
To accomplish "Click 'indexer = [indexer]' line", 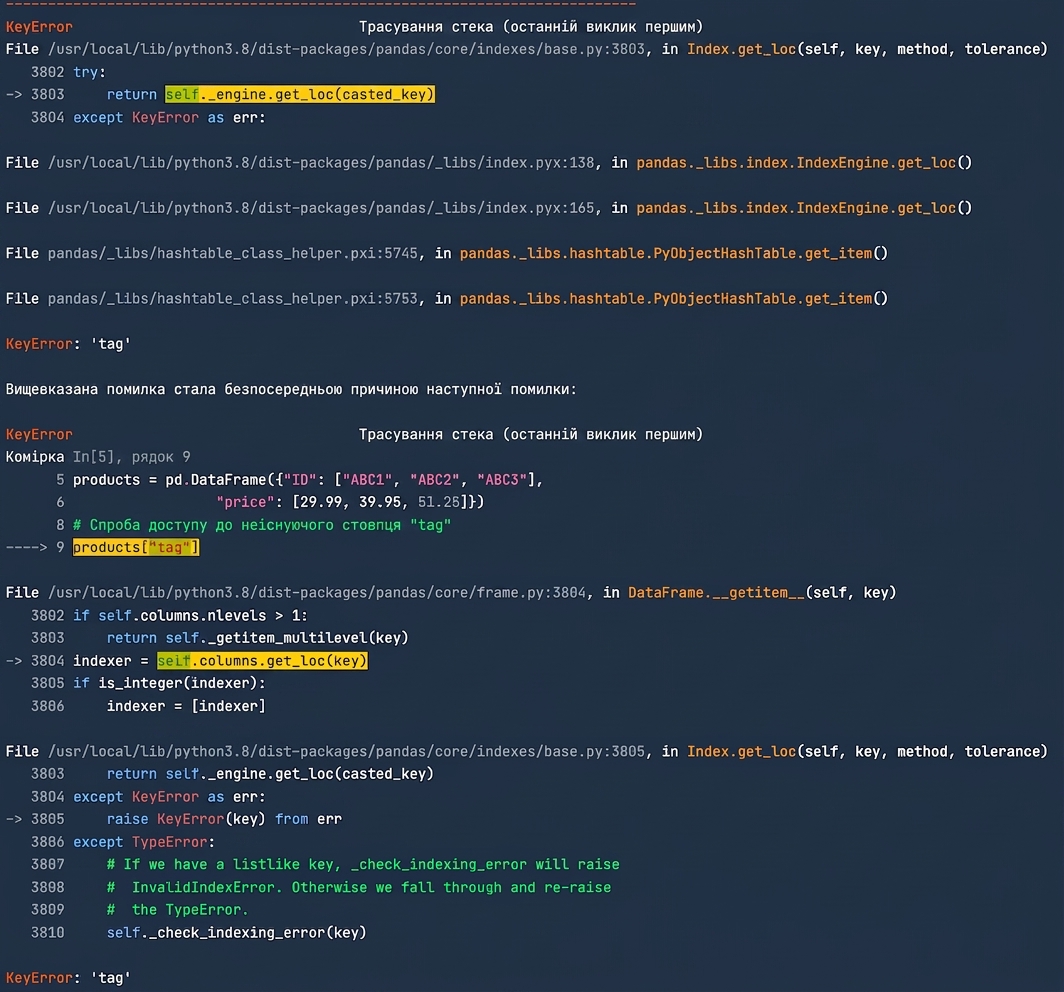I will [186, 706].
